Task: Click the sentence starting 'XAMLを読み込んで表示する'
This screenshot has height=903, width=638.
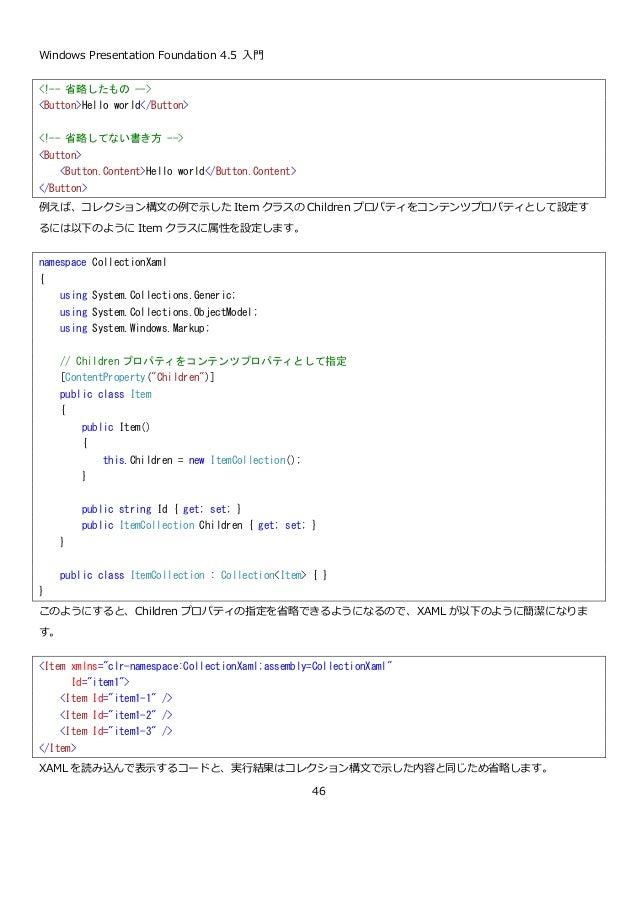Action: (294, 768)
